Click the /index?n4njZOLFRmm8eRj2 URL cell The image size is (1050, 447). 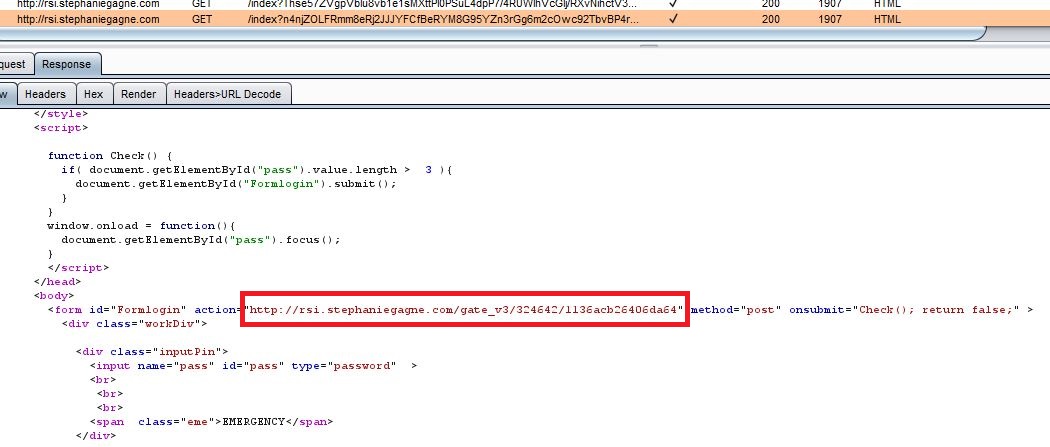(443, 19)
